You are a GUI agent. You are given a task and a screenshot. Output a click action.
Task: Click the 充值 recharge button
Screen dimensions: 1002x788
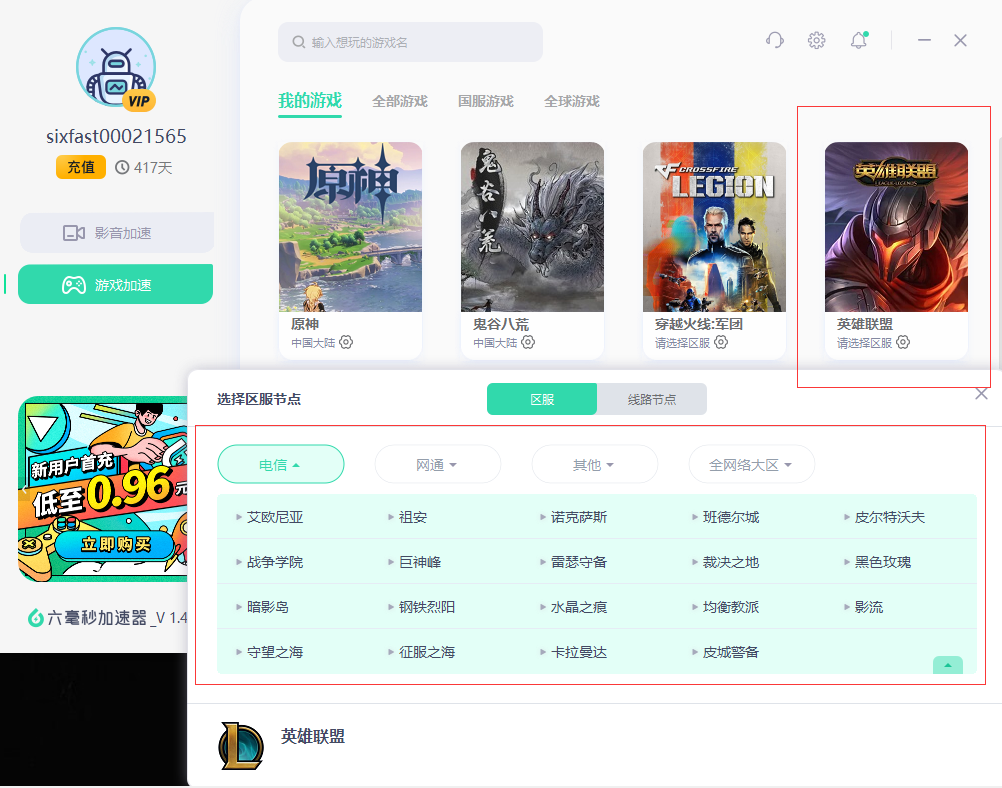point(81,167)
